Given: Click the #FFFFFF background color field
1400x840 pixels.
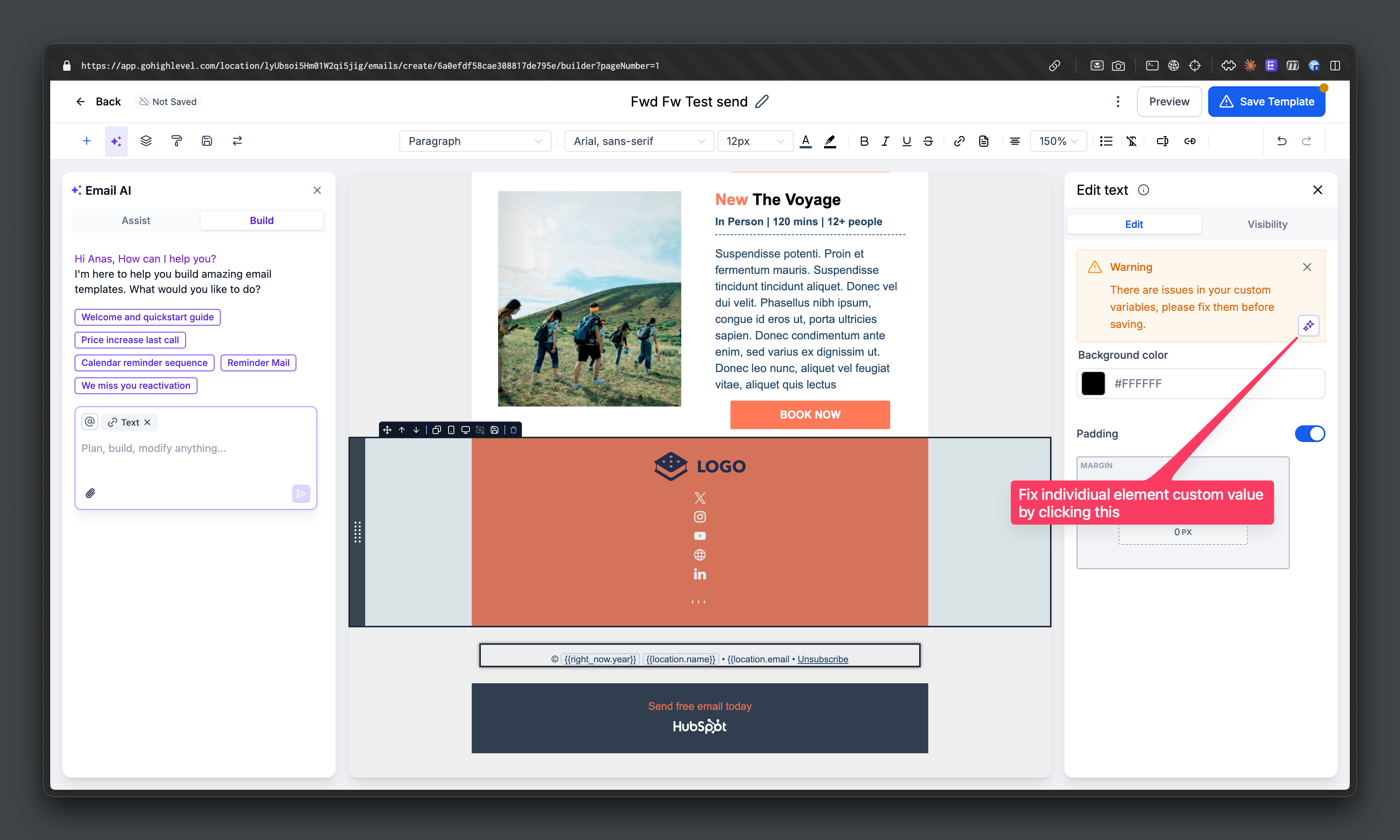Looking at the screenshot, I should [x=1200, y=383].
